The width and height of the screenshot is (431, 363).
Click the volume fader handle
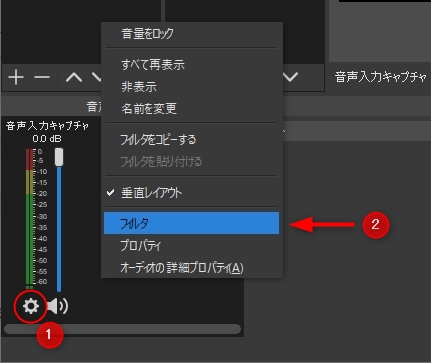(59, 157)
